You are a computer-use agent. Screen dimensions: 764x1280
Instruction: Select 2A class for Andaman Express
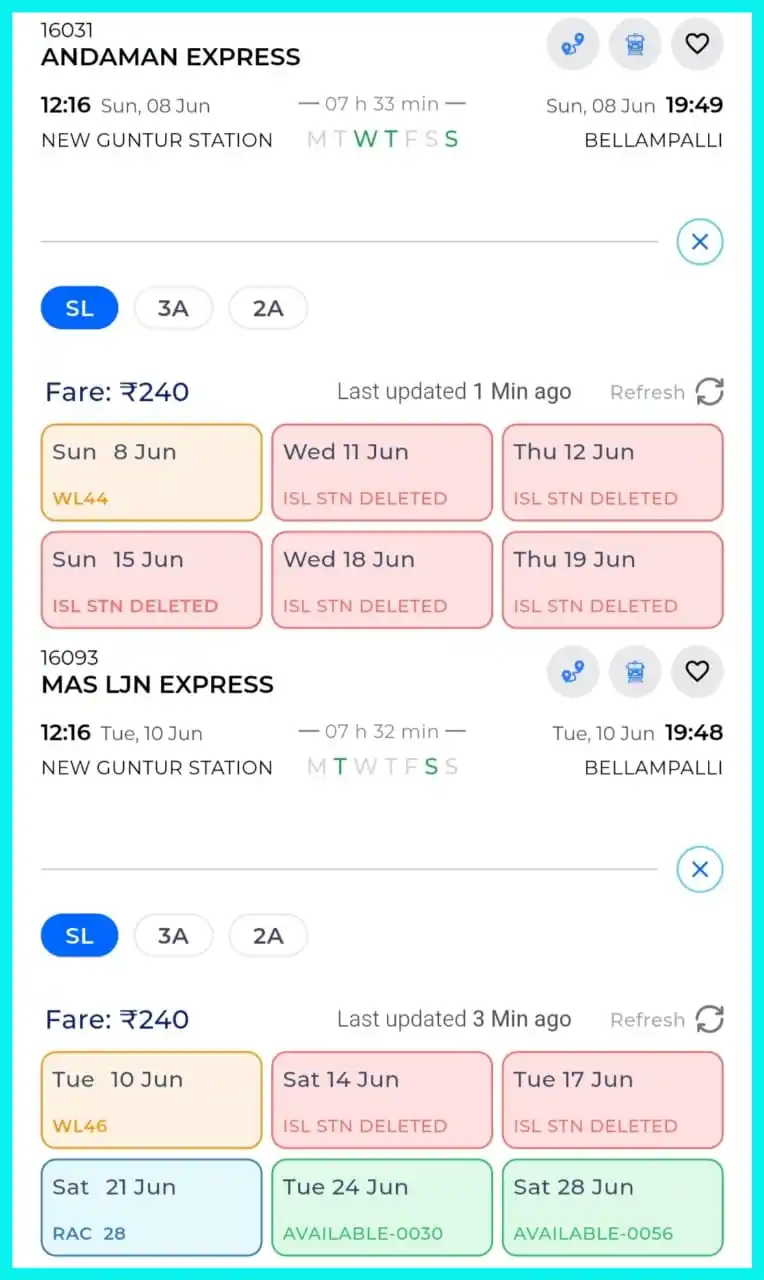click(268, 308)
